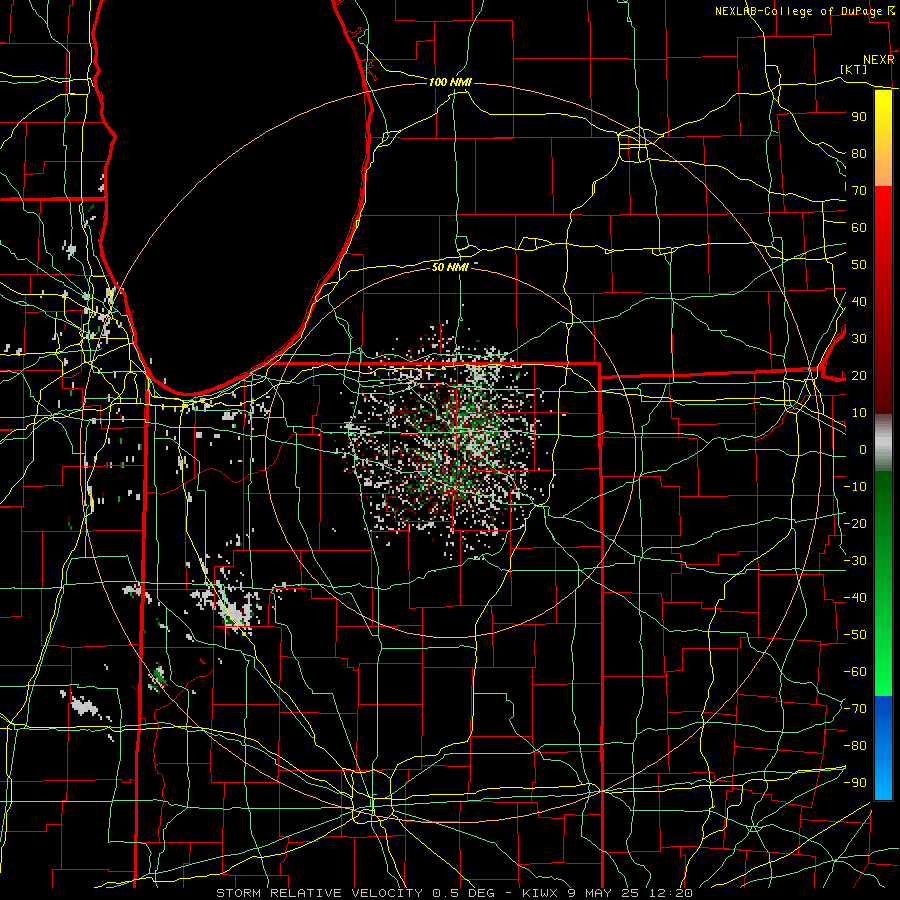The height and width of the screenshot is (900, 900).
Task: Click the -80 value on the velocity scale
Action: click(x=855, y=746)
